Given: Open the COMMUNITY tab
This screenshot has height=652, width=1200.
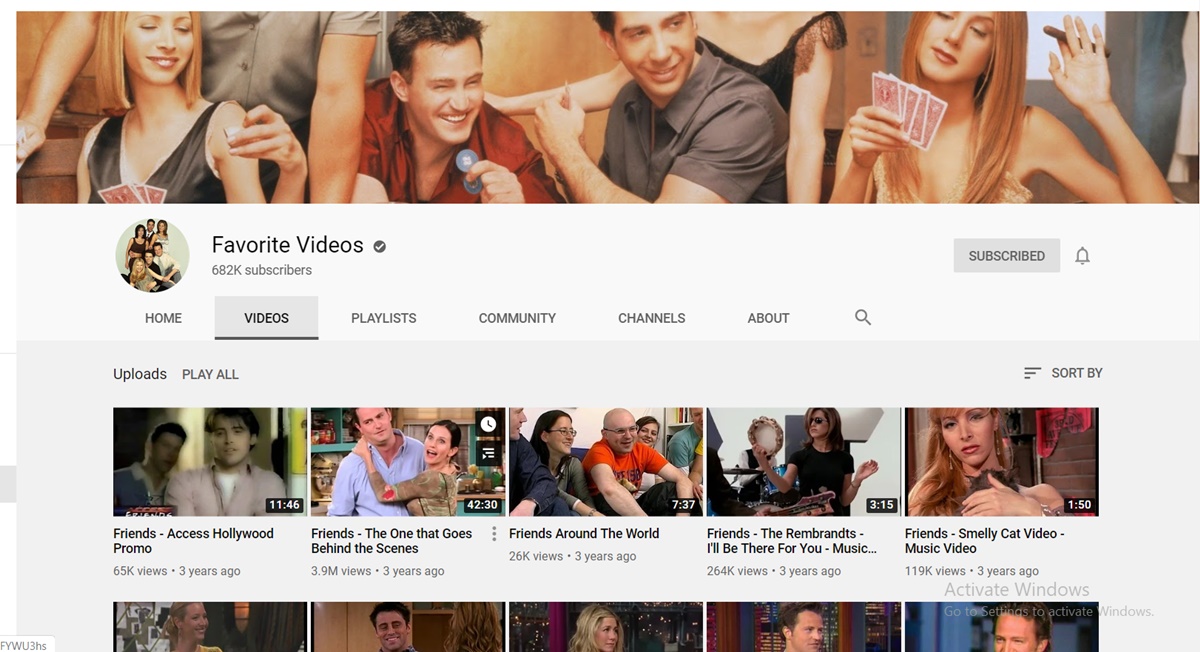Looking at the screenshot, I should click(517, 318).
